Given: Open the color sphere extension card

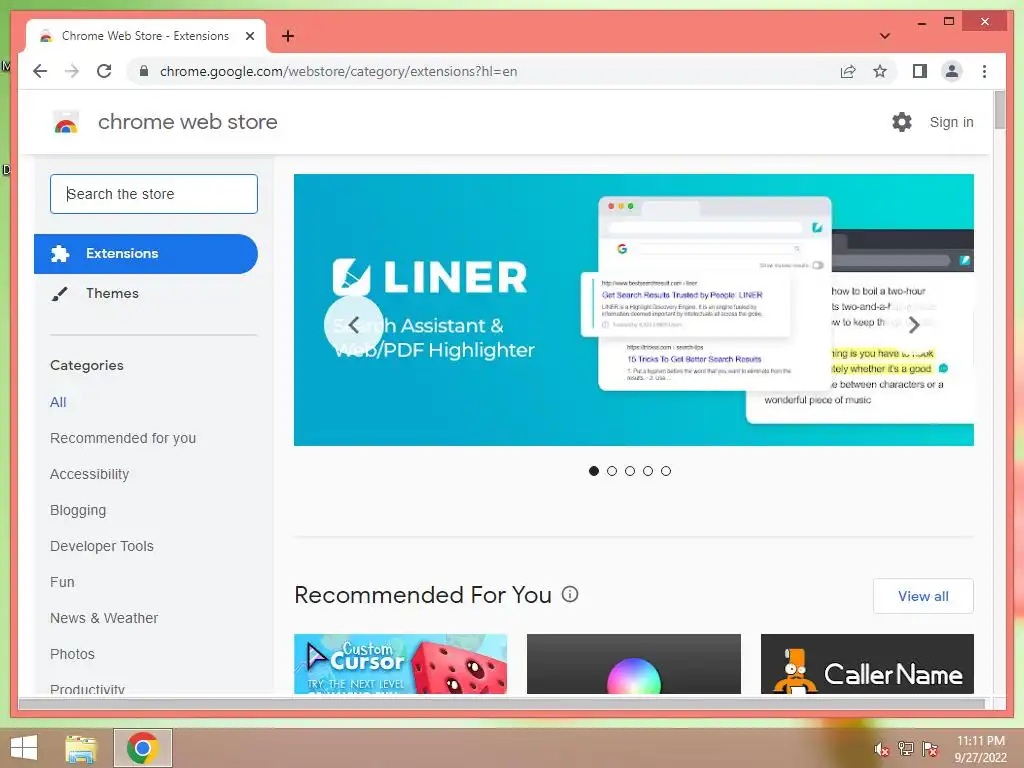Looking at the screenshot, I should point(633,664).
